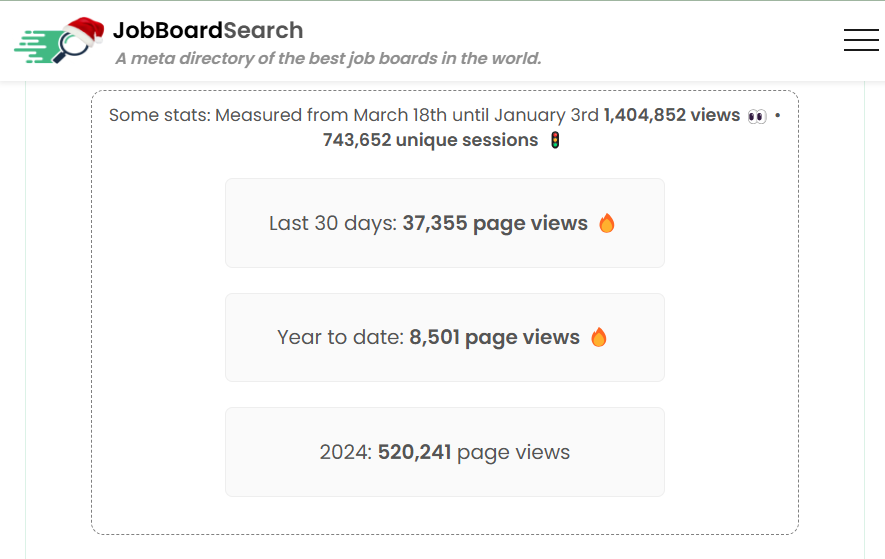Viewport: 885px width, 559px height.
Task: Click the Santa hat on the logo
Action: click(x=85, y=30)
